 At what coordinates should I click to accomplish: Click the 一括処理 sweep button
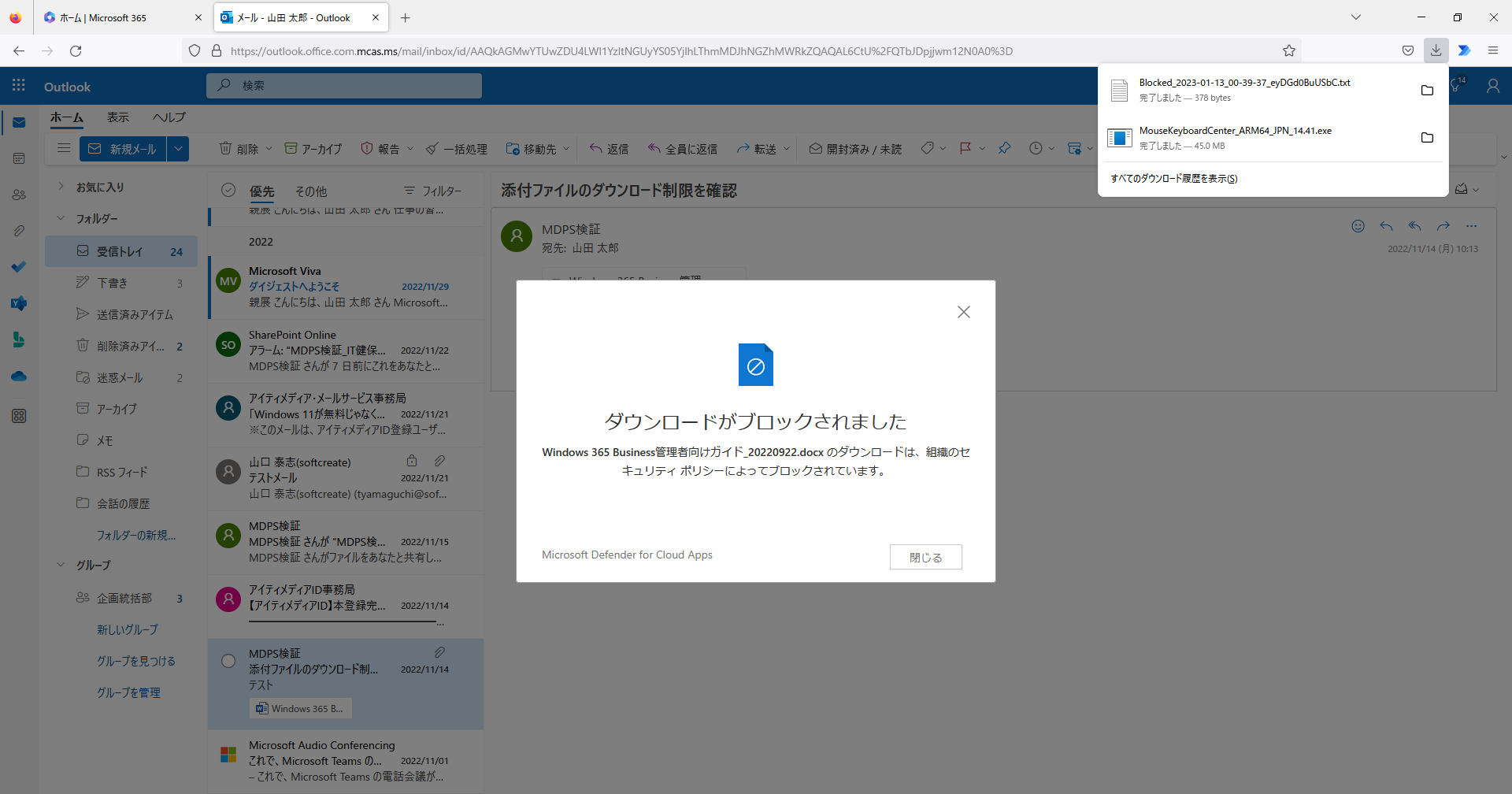(x=457, y=149)
